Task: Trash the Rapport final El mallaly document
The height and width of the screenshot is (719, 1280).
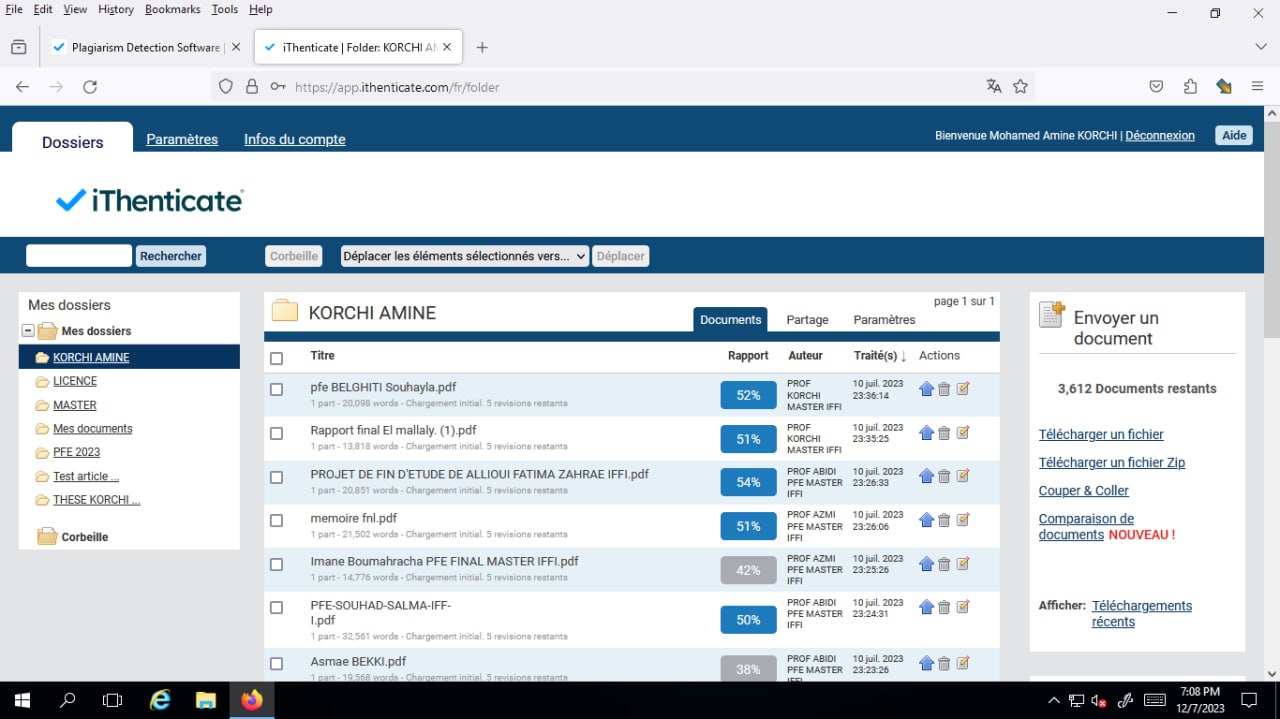Action: pos(944,433)
